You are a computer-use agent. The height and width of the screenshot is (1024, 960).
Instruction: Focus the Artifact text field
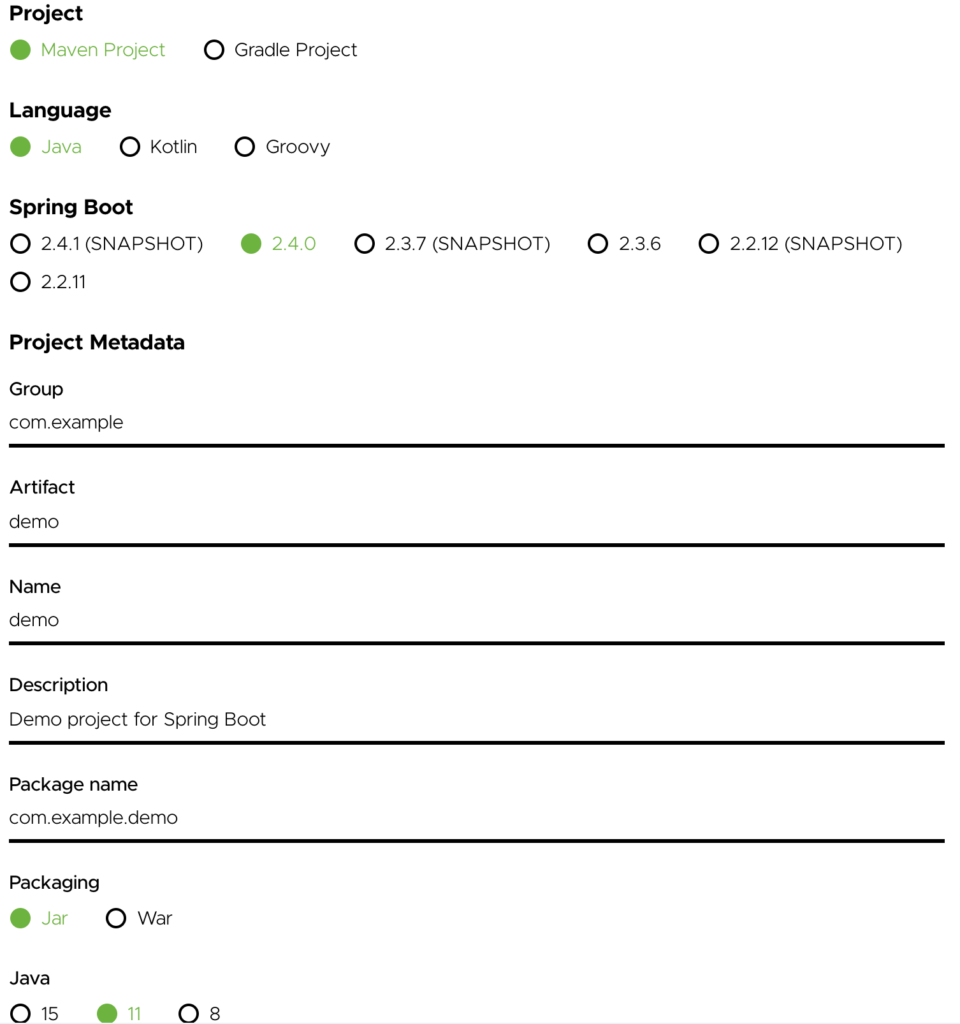(x=476, y=522)
